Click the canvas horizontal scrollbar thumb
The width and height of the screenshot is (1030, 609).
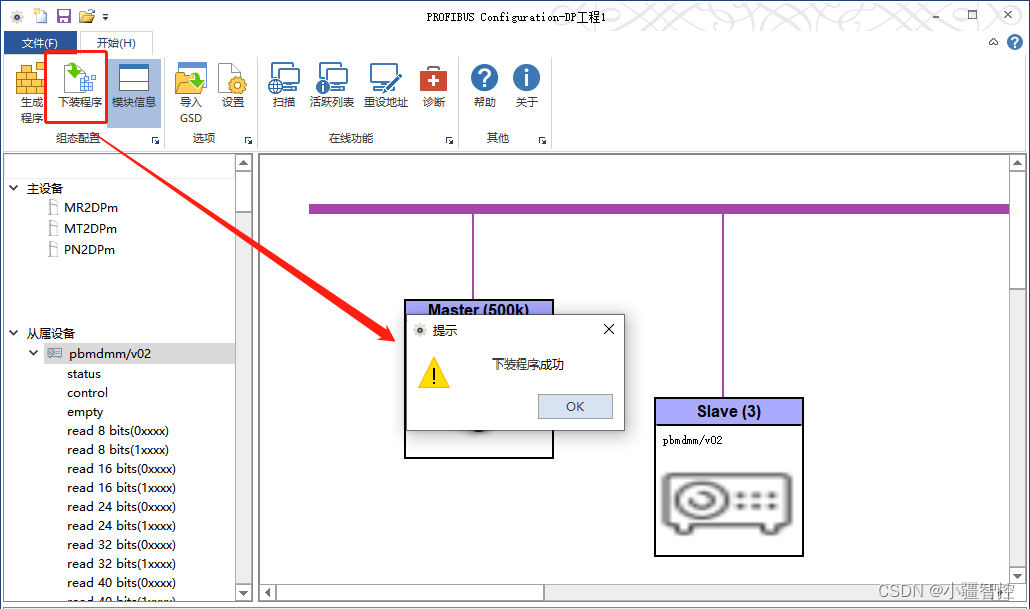pos(411,593)
